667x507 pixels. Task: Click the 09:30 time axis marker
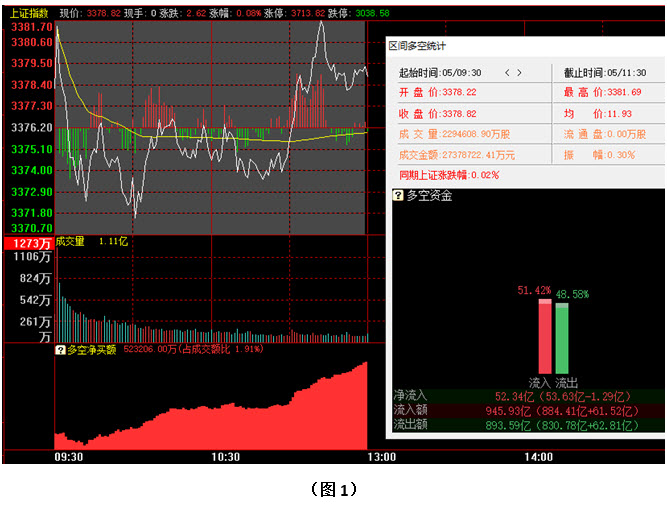68,457
